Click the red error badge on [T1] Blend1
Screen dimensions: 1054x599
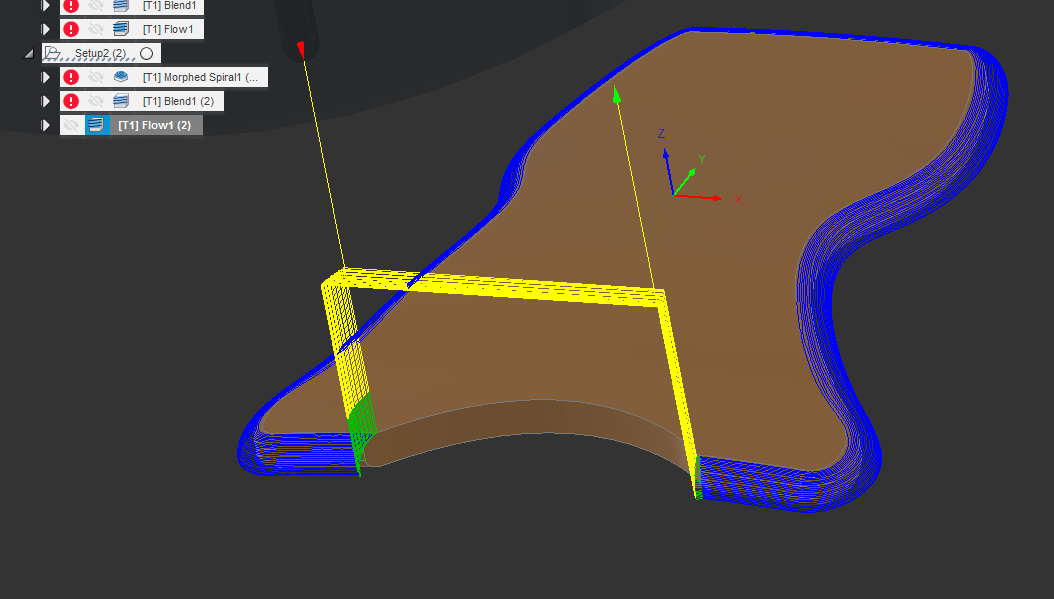70,7
